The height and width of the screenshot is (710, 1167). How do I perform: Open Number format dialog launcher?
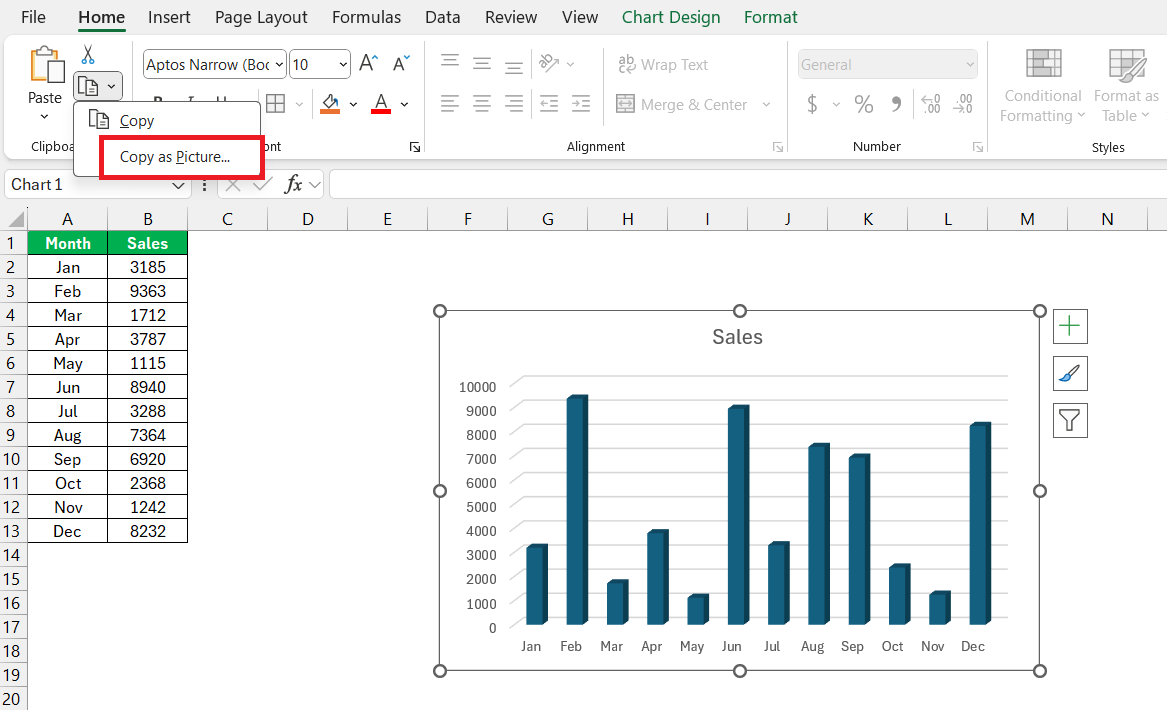[978, 147]
